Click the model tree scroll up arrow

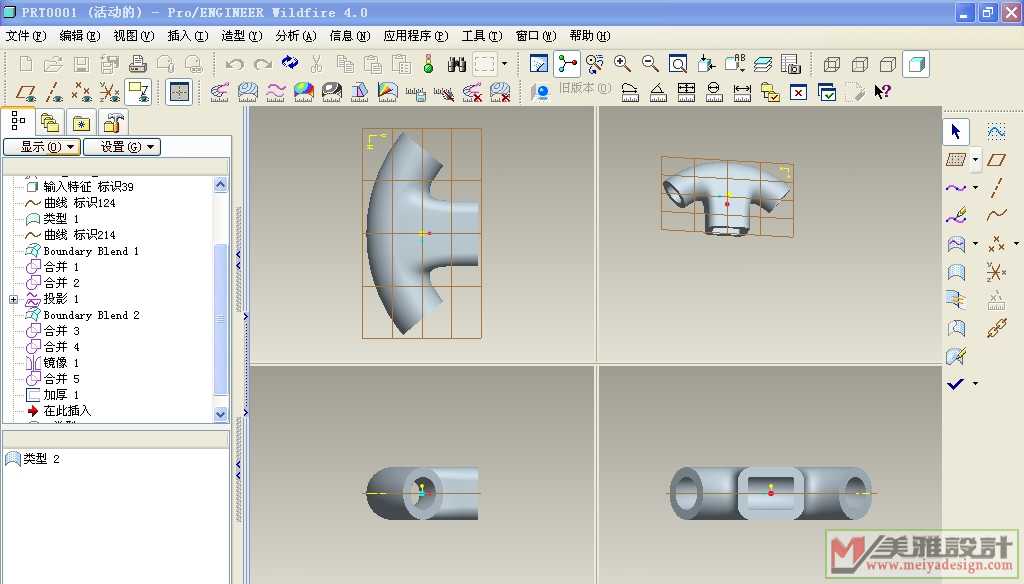(221, 185)
